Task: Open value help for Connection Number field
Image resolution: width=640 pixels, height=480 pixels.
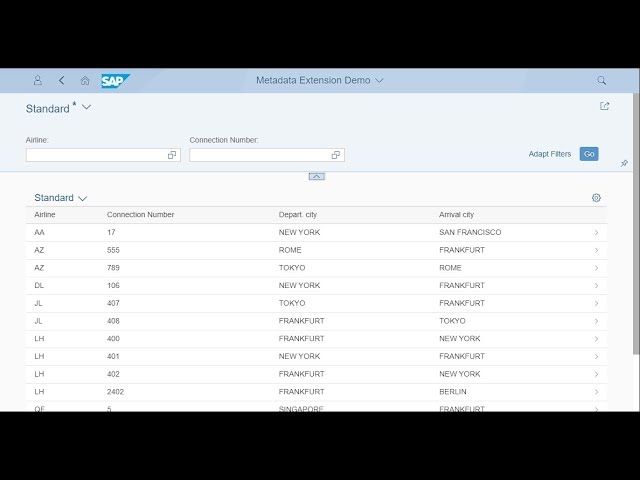Action: tap(336, 155)
